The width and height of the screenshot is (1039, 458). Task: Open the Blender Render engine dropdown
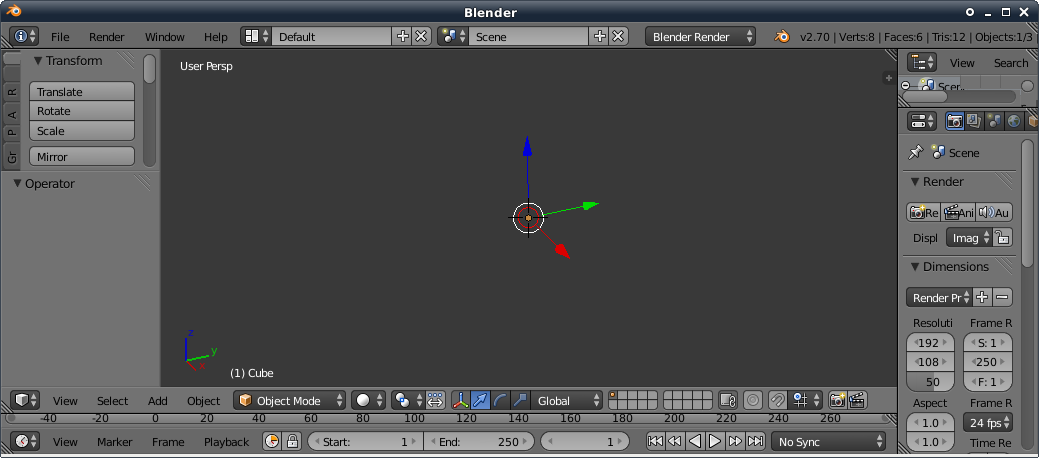700,36
